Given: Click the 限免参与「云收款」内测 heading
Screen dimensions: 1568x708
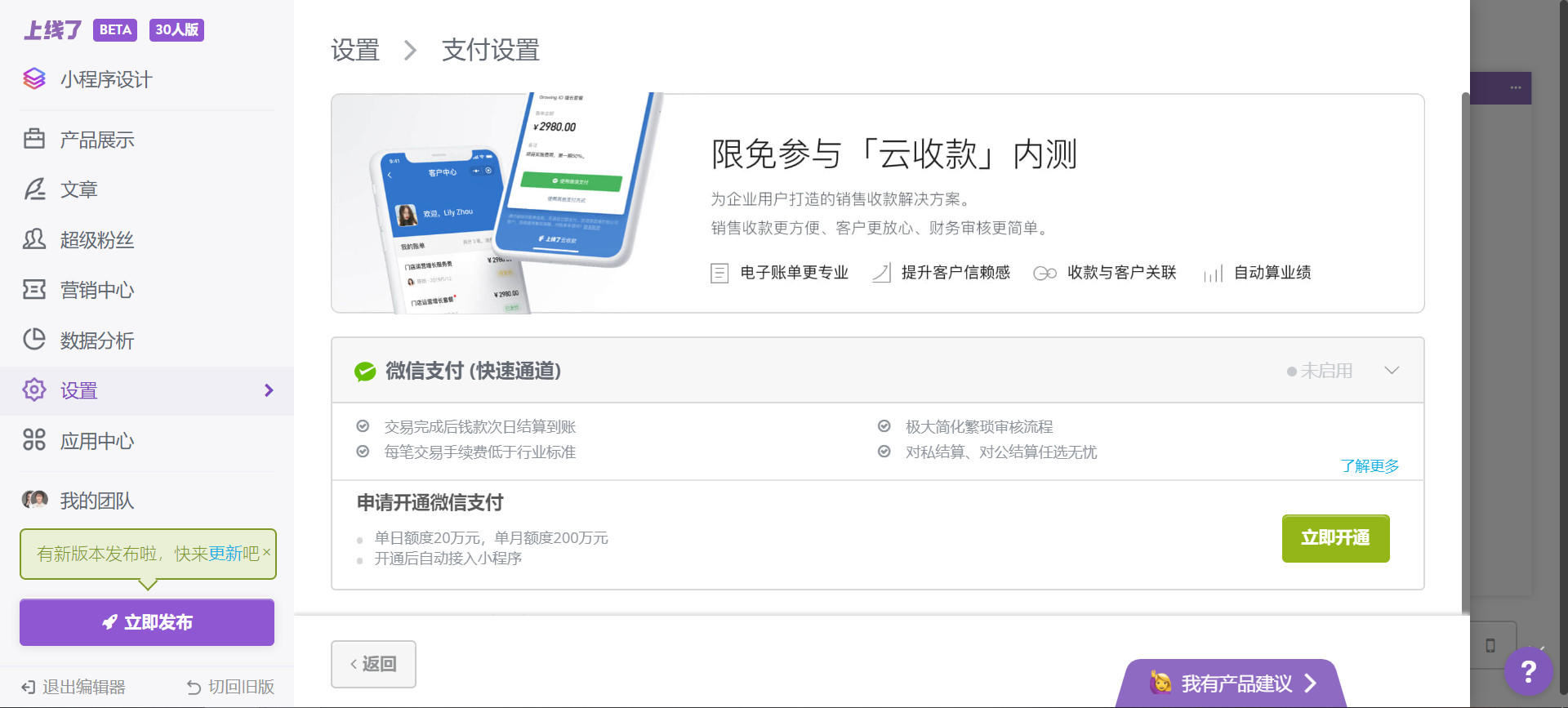Looking at the screenshot, I should (x=894, y=154).
